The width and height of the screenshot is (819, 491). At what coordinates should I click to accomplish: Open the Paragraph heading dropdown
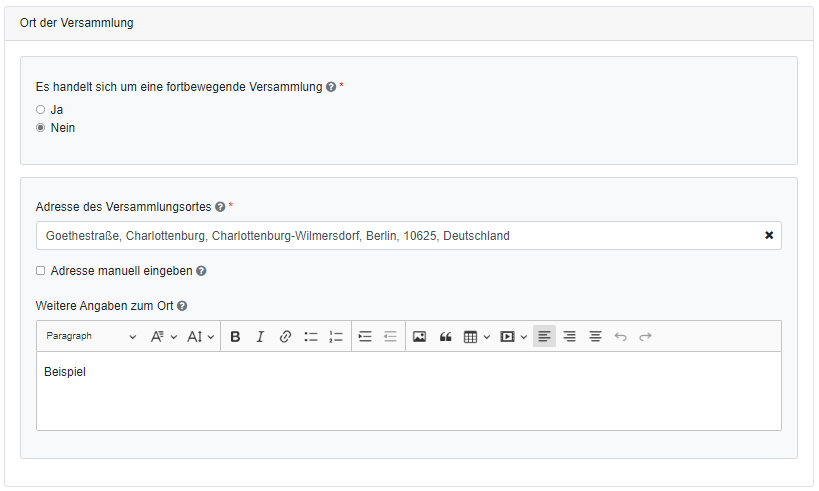[91, 337]
